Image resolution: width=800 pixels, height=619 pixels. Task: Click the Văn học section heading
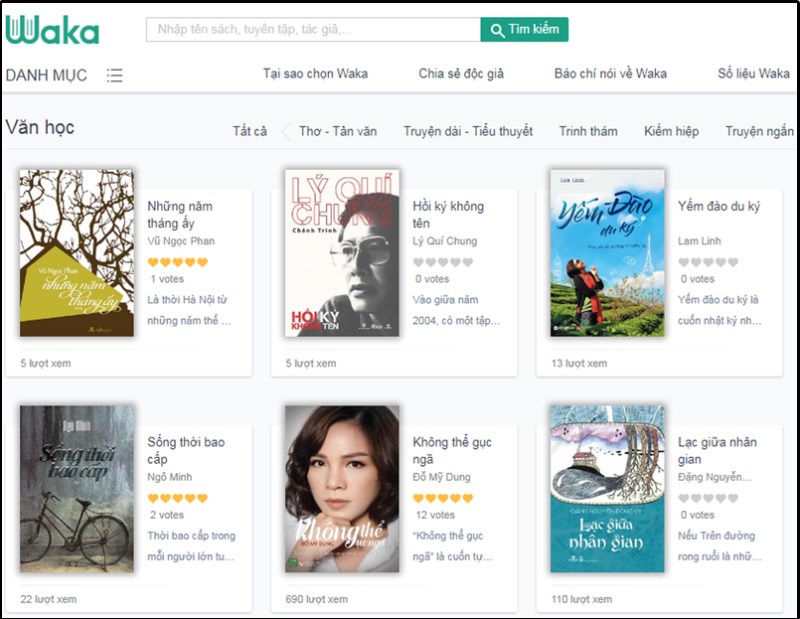coord(40,127)
